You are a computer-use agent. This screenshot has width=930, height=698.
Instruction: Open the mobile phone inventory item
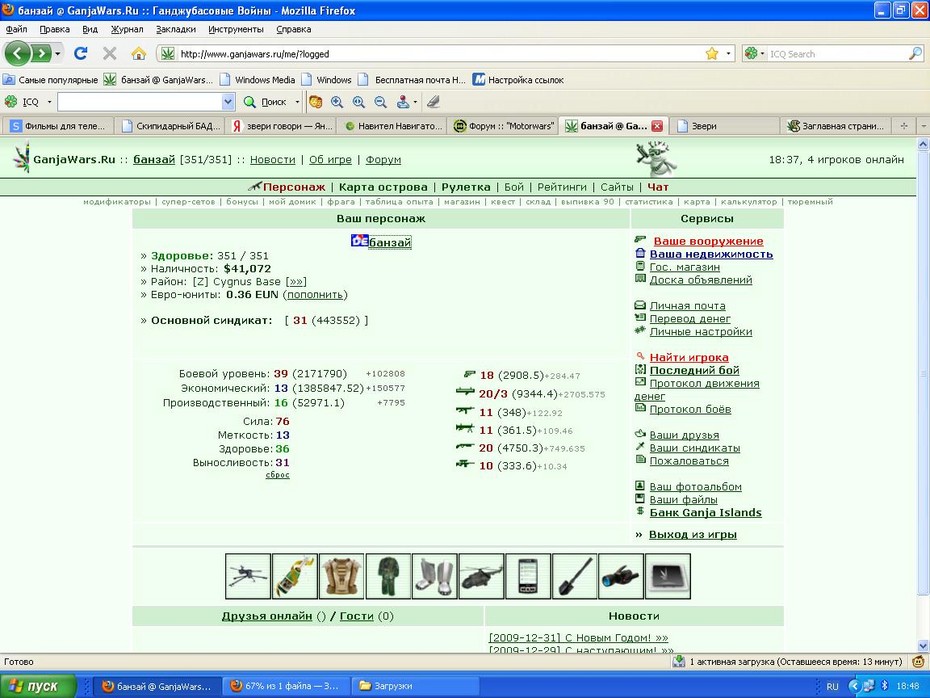pos(528,576)
